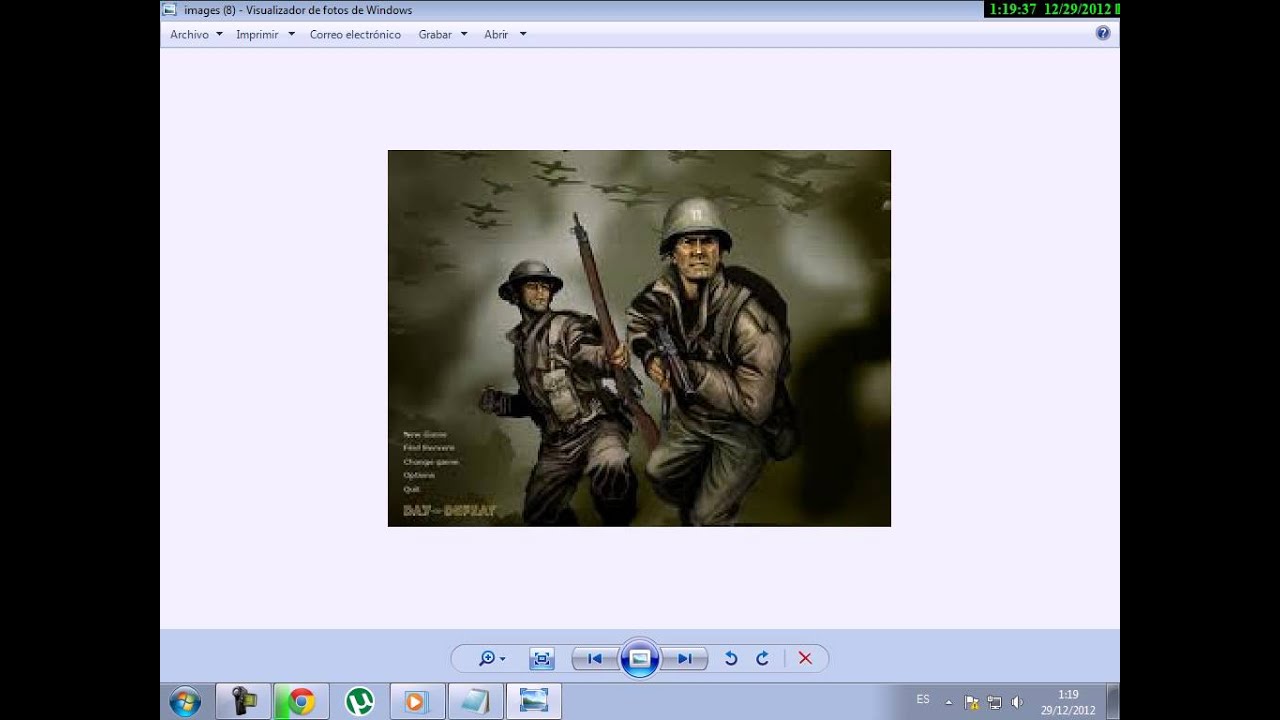The image size is (1280, 720).
Task: Open the help button
Action: [1103, 33]
